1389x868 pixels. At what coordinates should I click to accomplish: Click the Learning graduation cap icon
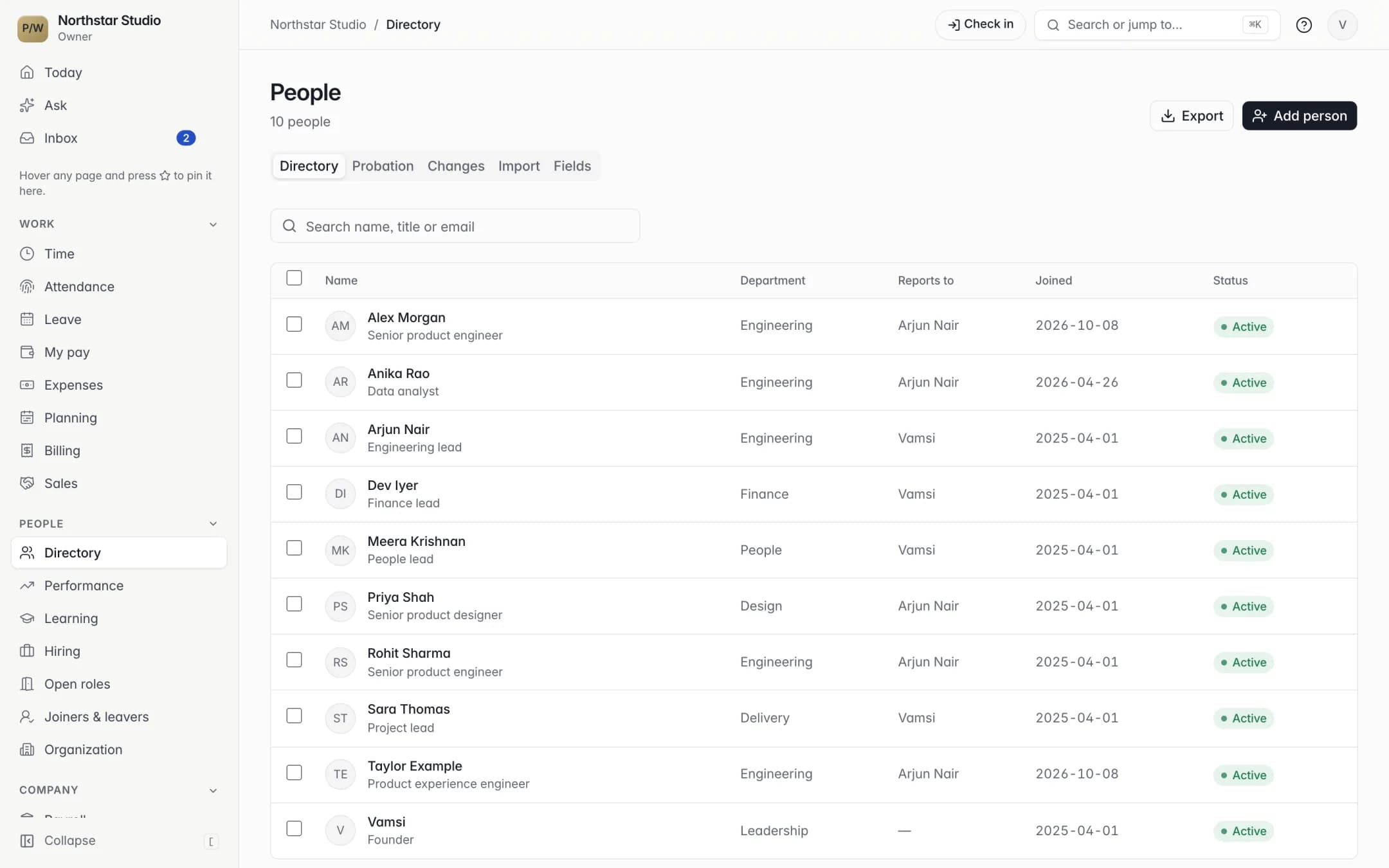point(27,618)
